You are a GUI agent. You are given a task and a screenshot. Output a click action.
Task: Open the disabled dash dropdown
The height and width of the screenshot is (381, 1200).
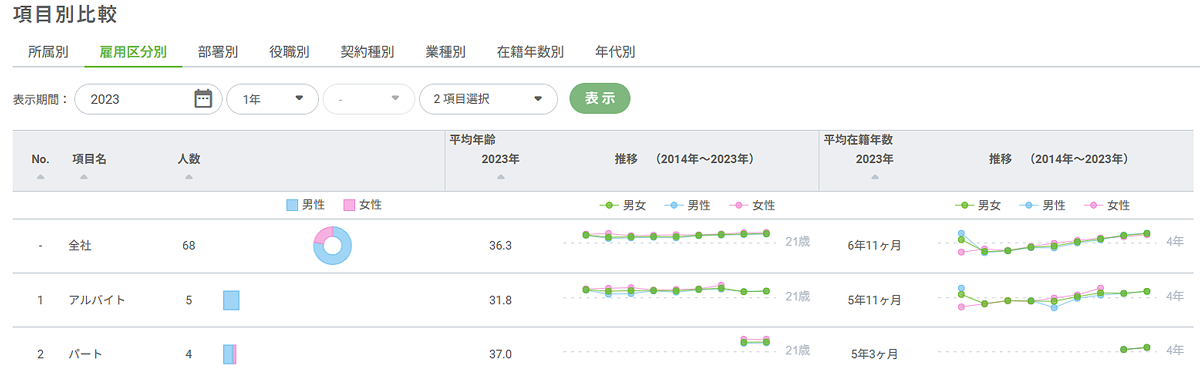[x=368, y=99]
